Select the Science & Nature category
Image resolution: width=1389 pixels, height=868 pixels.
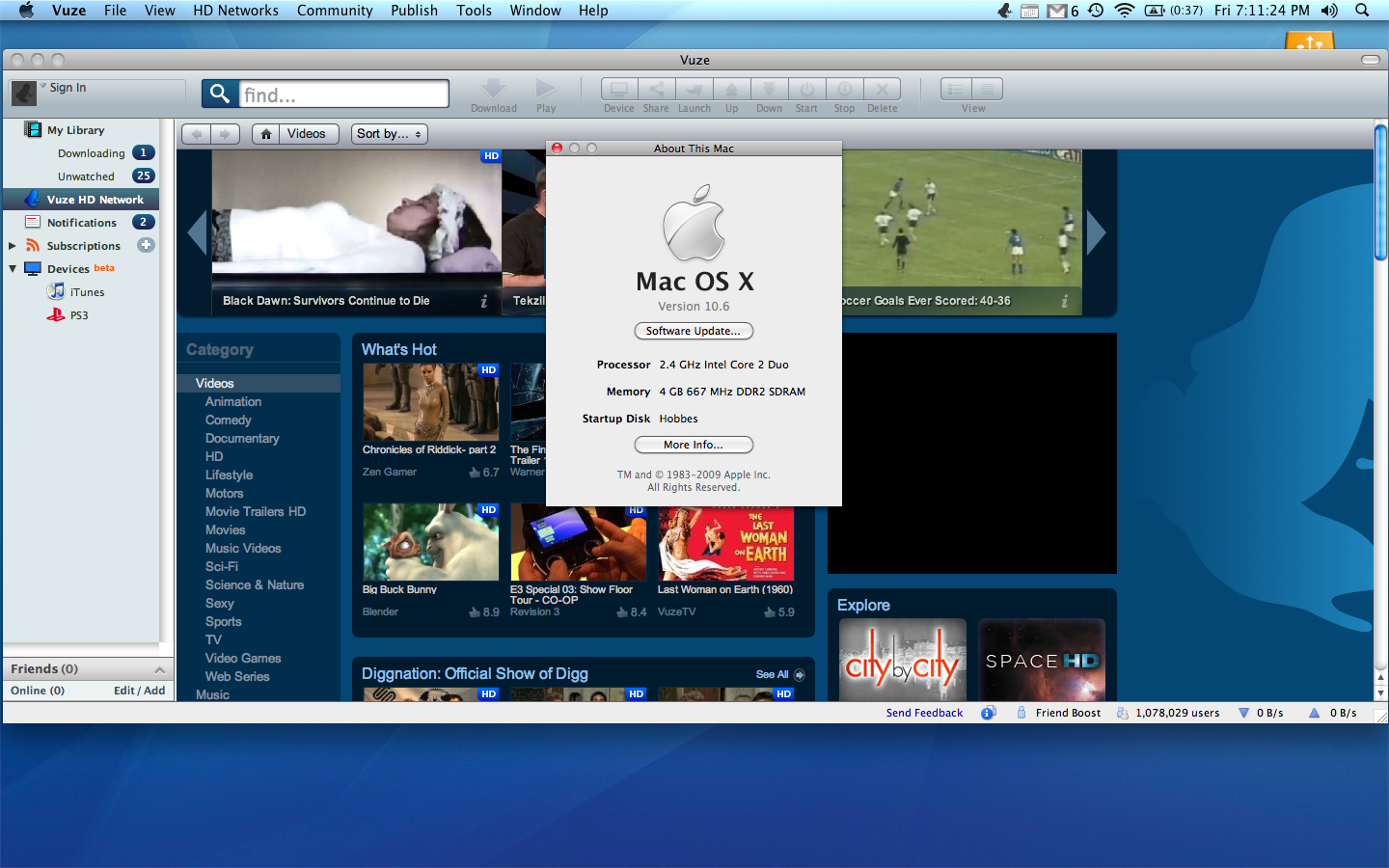pos(255,585)
